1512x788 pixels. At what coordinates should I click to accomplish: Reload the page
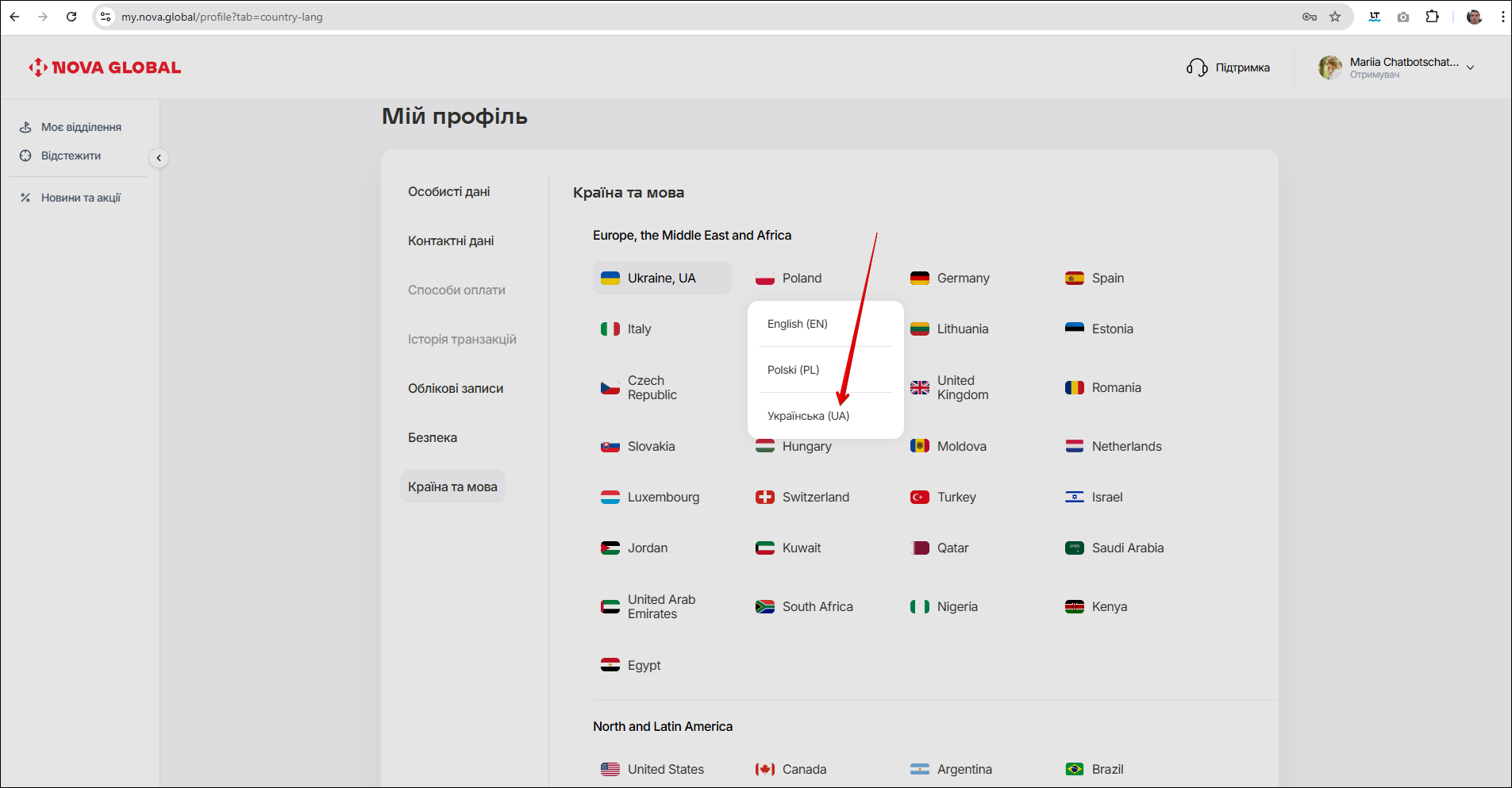click(71, 17)
